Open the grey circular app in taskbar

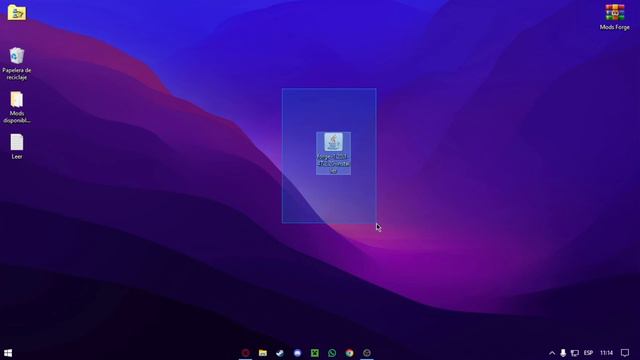(x=367, y=353)
